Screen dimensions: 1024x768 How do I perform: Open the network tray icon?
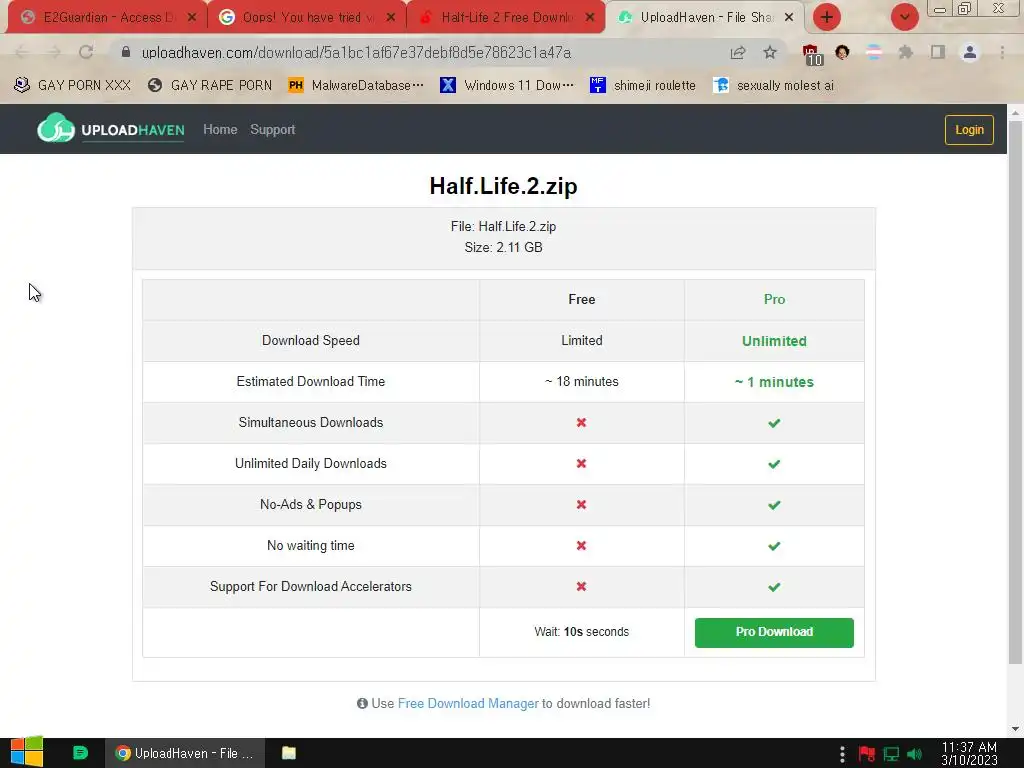(891, 754)
